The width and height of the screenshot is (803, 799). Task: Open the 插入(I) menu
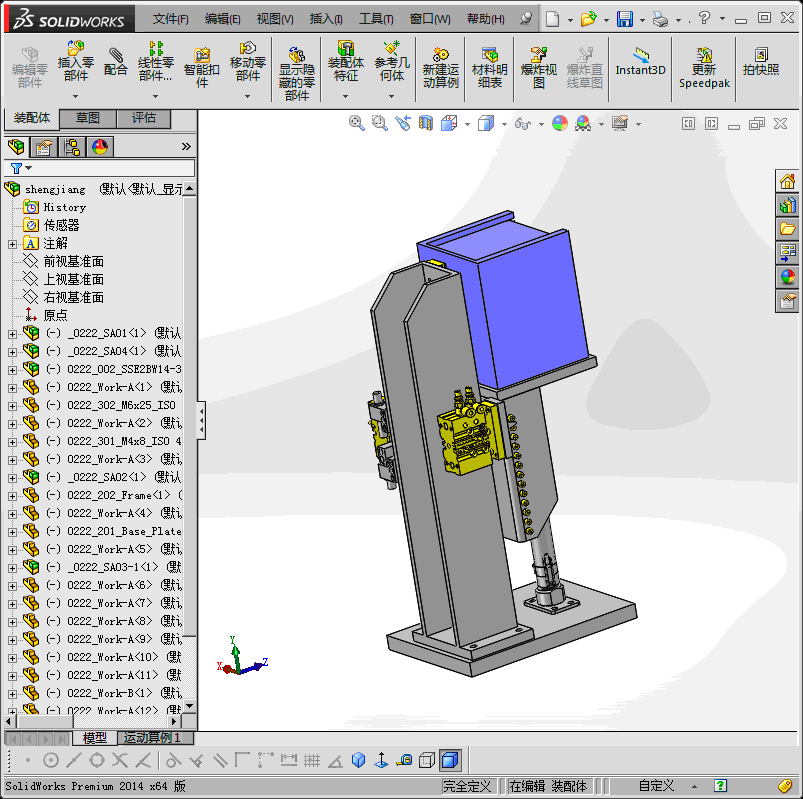pos(326,19)
